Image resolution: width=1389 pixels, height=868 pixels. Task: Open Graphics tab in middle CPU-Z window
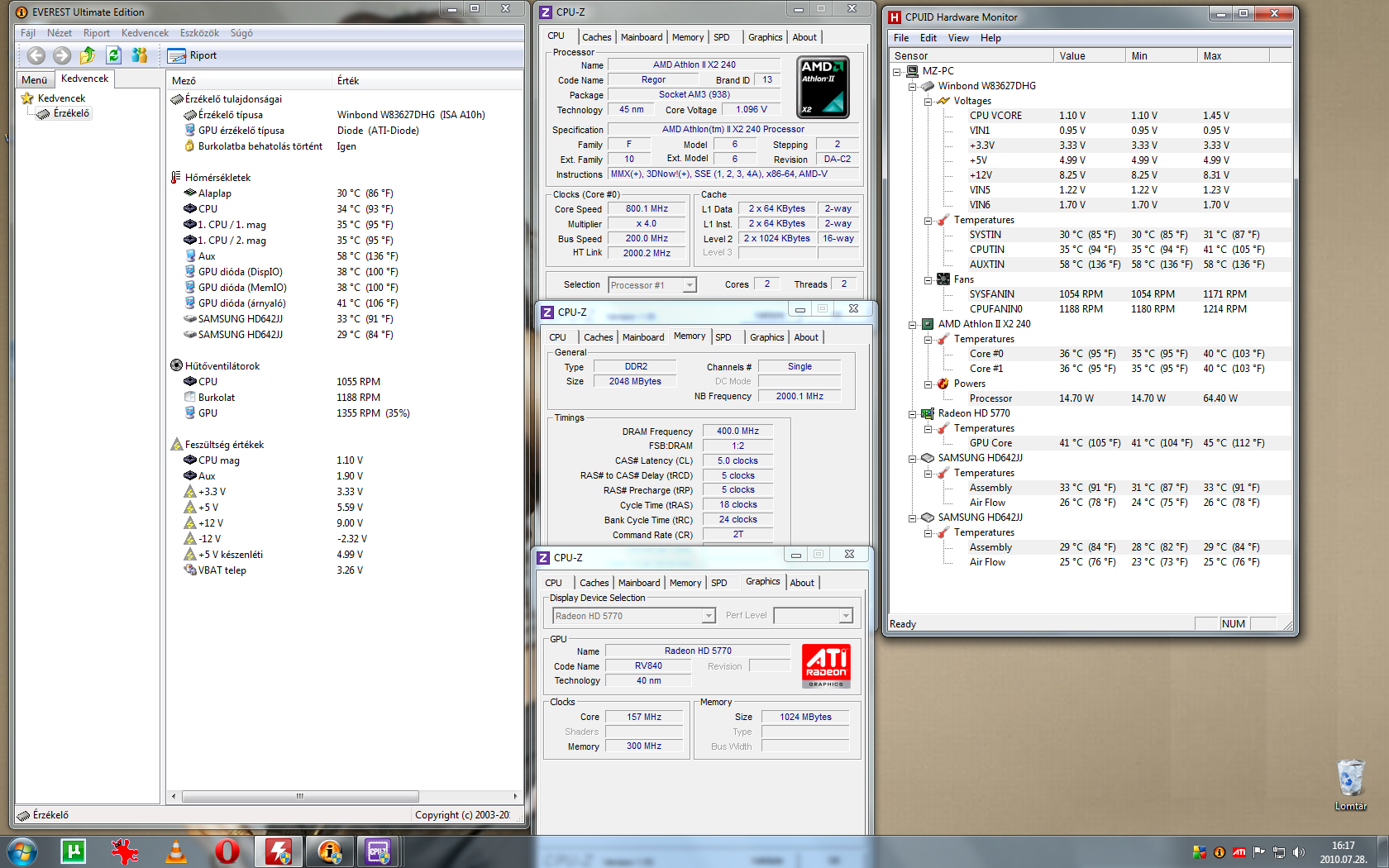click(x=766, y=337)
